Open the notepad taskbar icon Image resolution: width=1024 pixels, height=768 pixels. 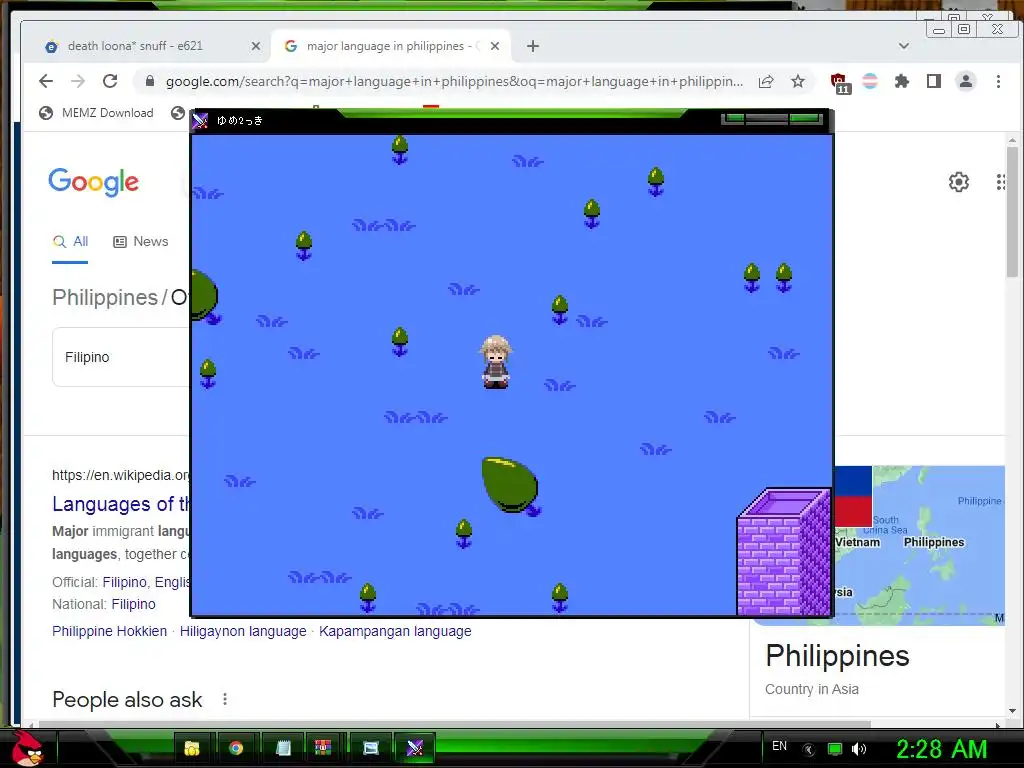283,748
